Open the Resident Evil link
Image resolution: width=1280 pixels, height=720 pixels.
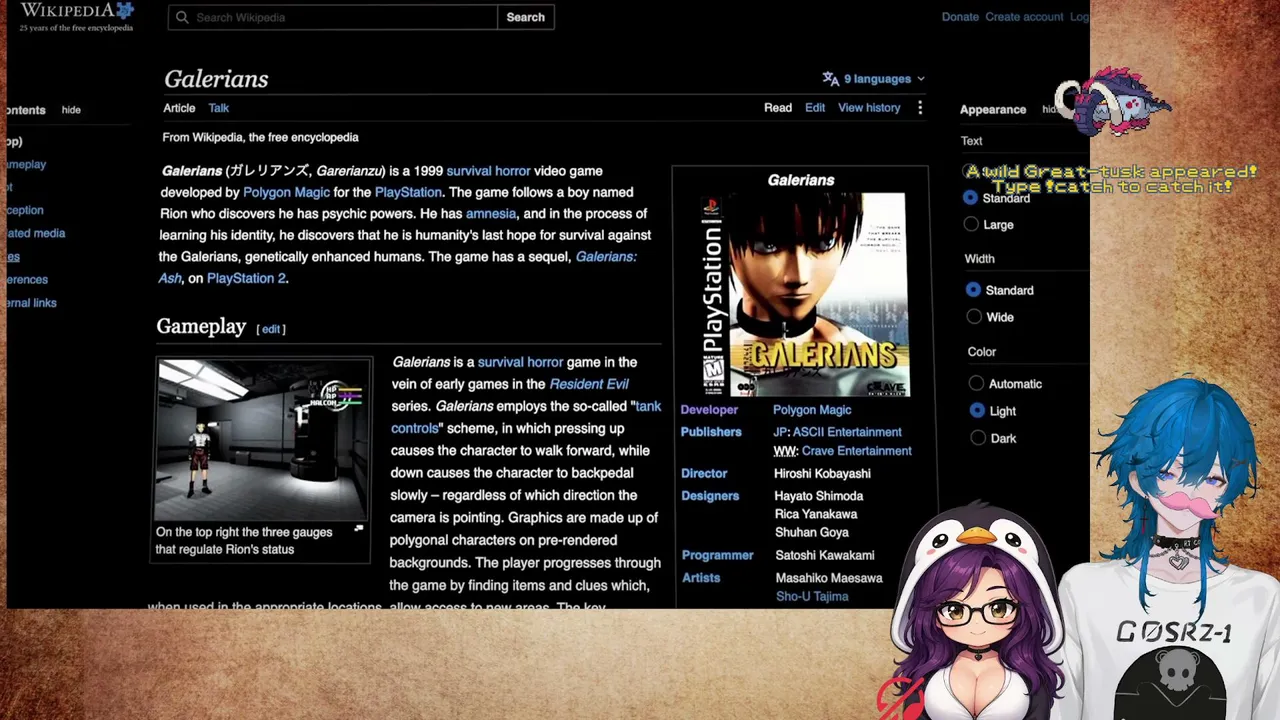589,384
